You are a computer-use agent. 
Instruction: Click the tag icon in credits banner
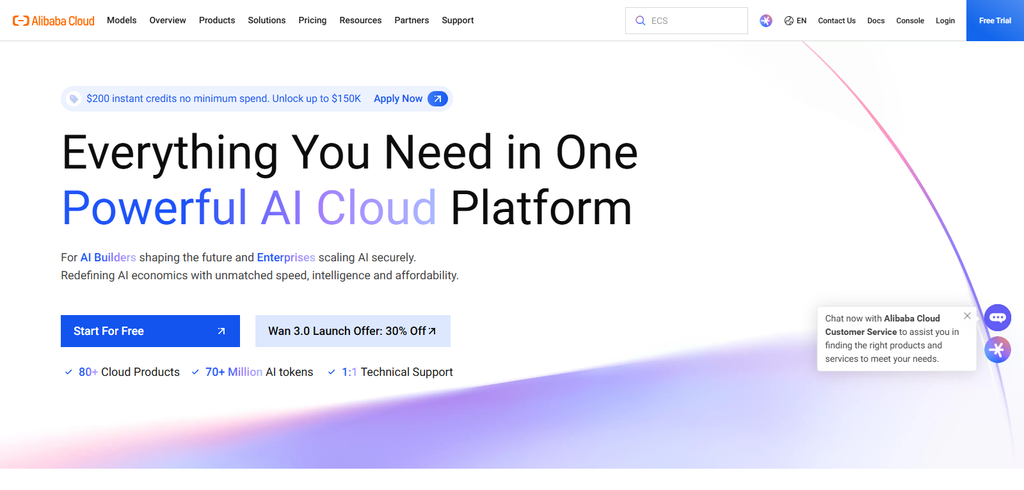(74, 99)
